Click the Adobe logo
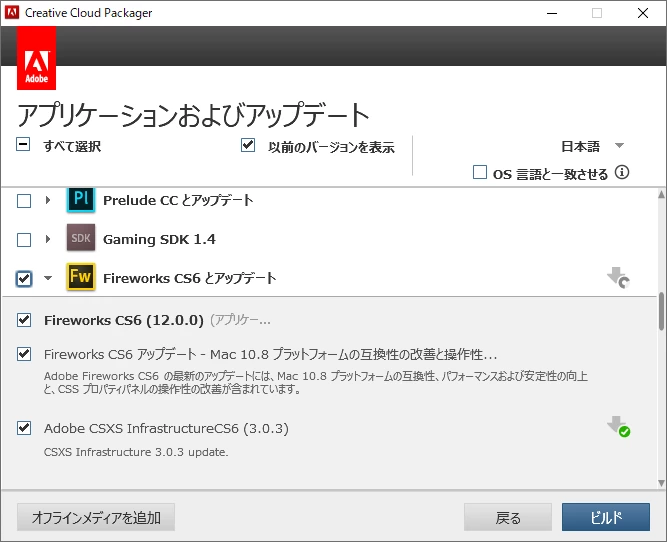 click(36, 58)
